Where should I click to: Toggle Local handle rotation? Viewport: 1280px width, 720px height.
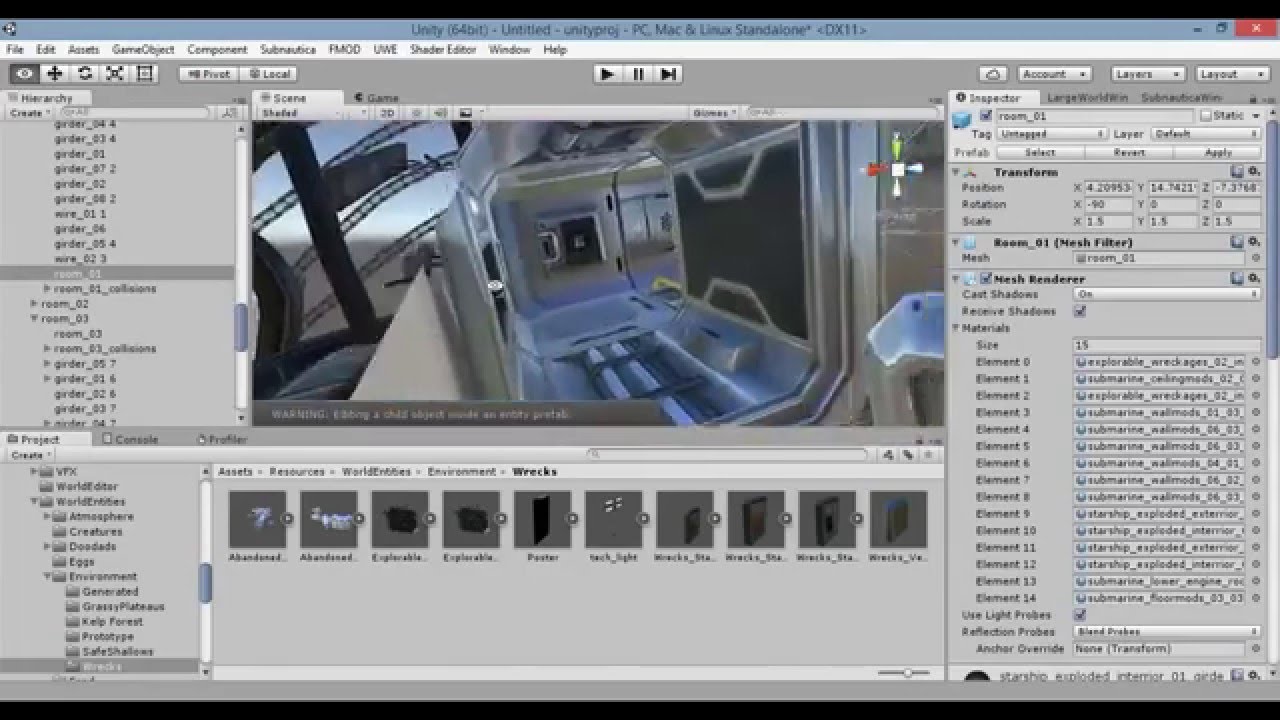(x=268, y=74)
